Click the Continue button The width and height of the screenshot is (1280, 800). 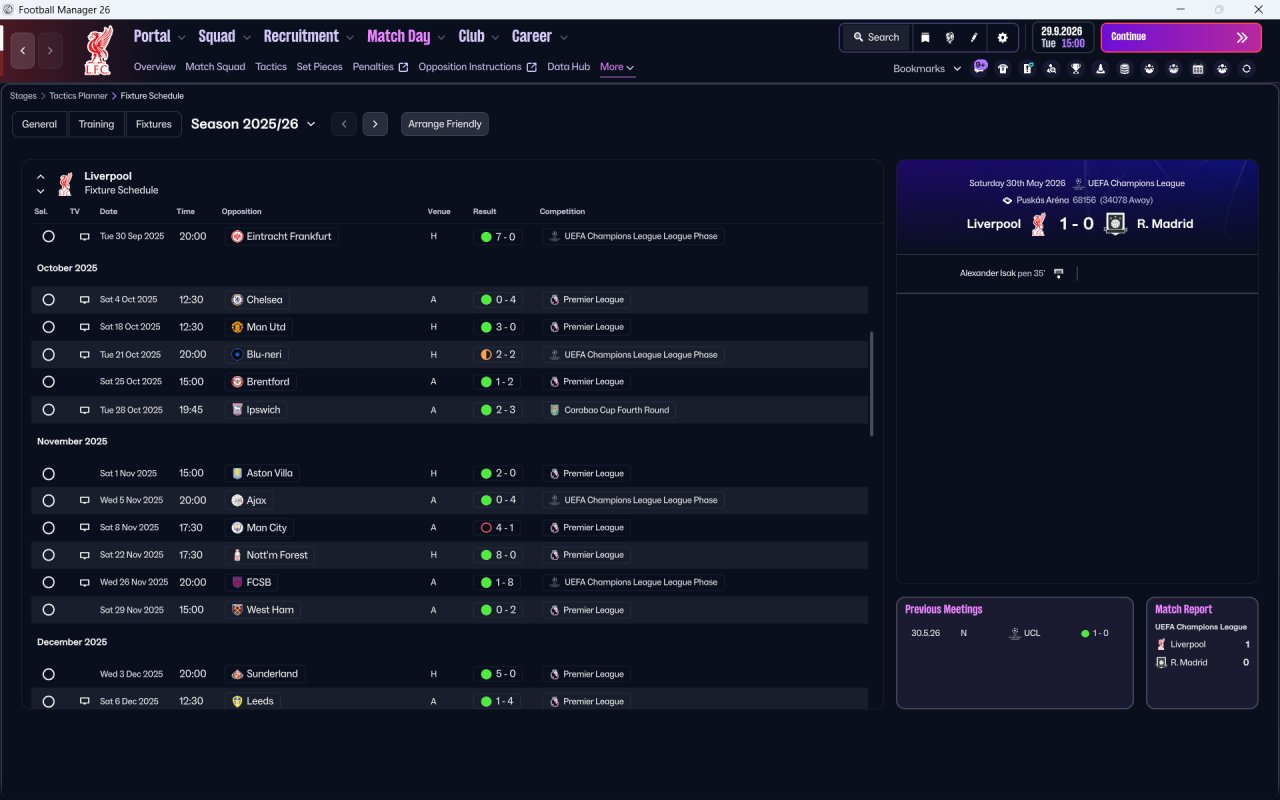tap(1181, 37)
